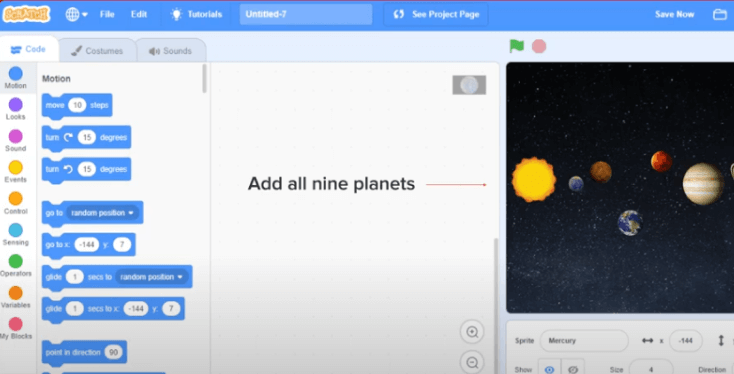Open the go to random position dropdown

pos(102,213)
